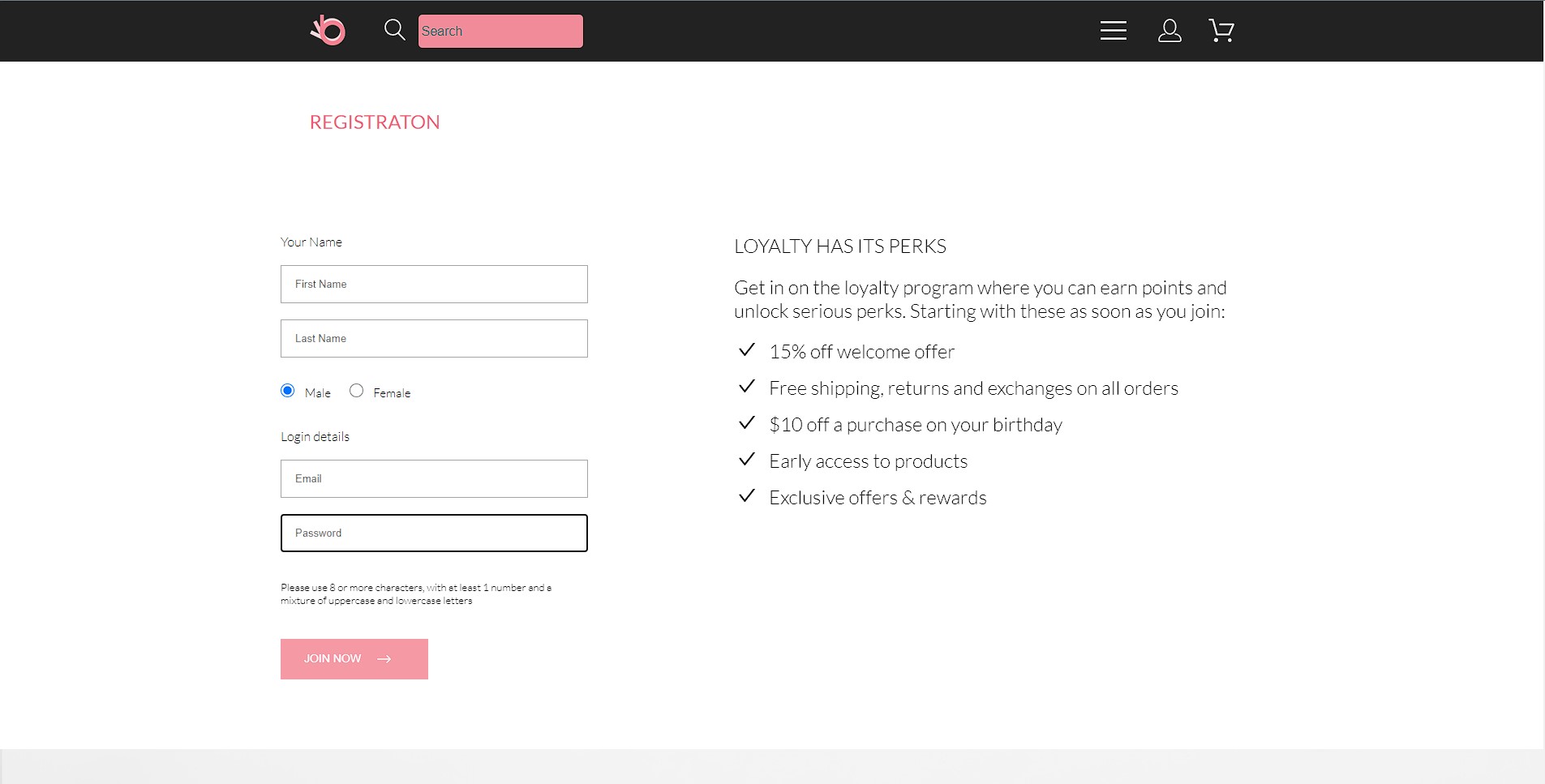Click into the Password field
The height and width of the screenshot is (784, 1545).
coord(434,533)
